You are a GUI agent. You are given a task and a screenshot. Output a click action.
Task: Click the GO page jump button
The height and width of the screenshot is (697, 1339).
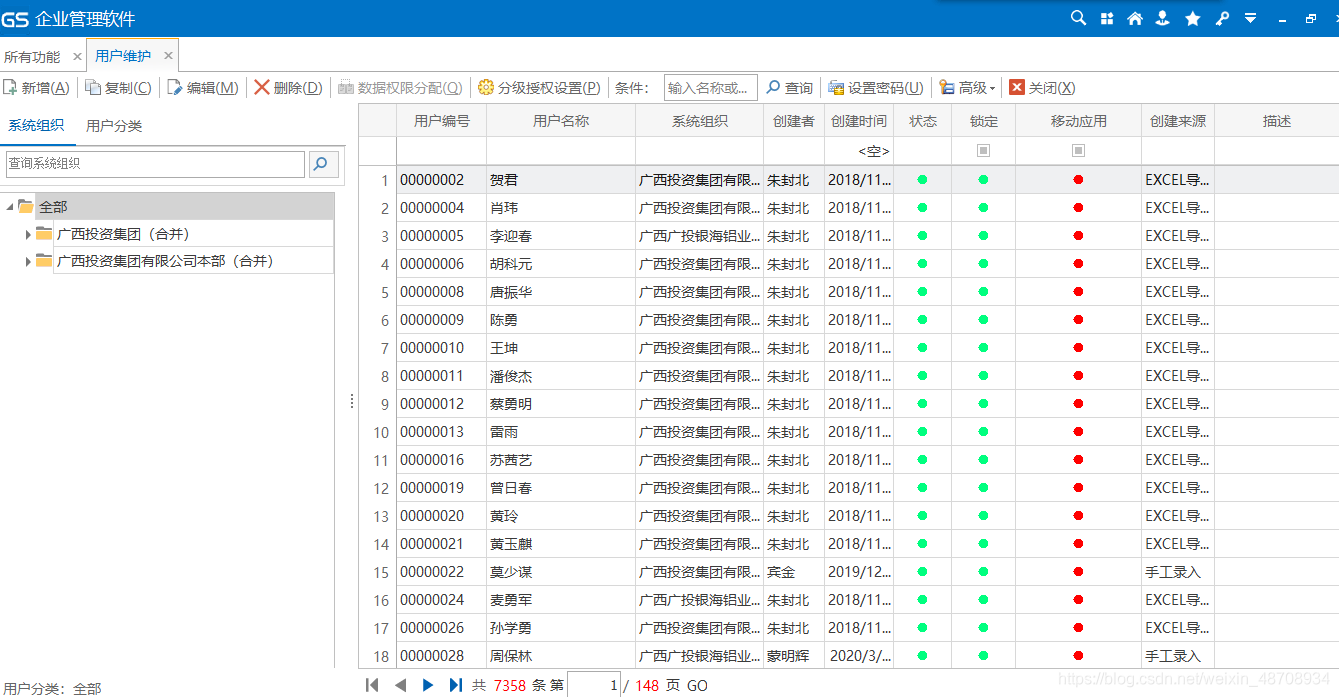point(697,685)
